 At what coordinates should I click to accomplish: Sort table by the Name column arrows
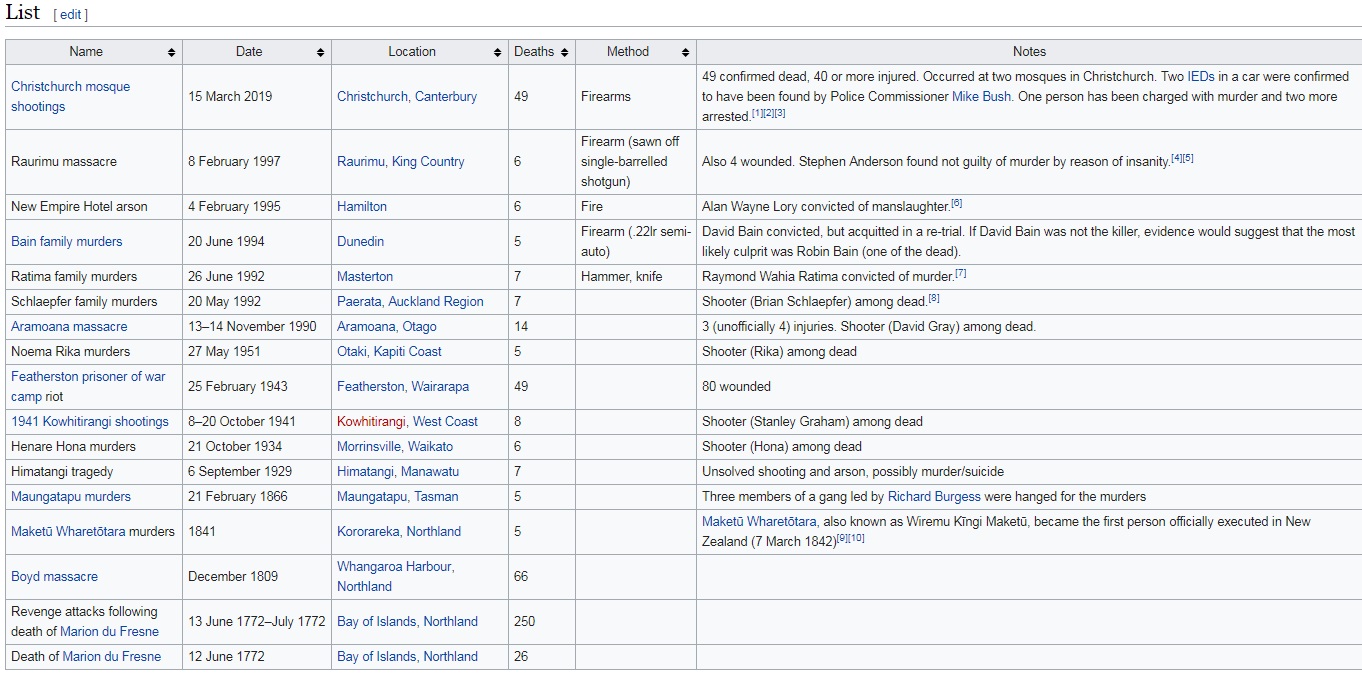[x=172, y=52]
